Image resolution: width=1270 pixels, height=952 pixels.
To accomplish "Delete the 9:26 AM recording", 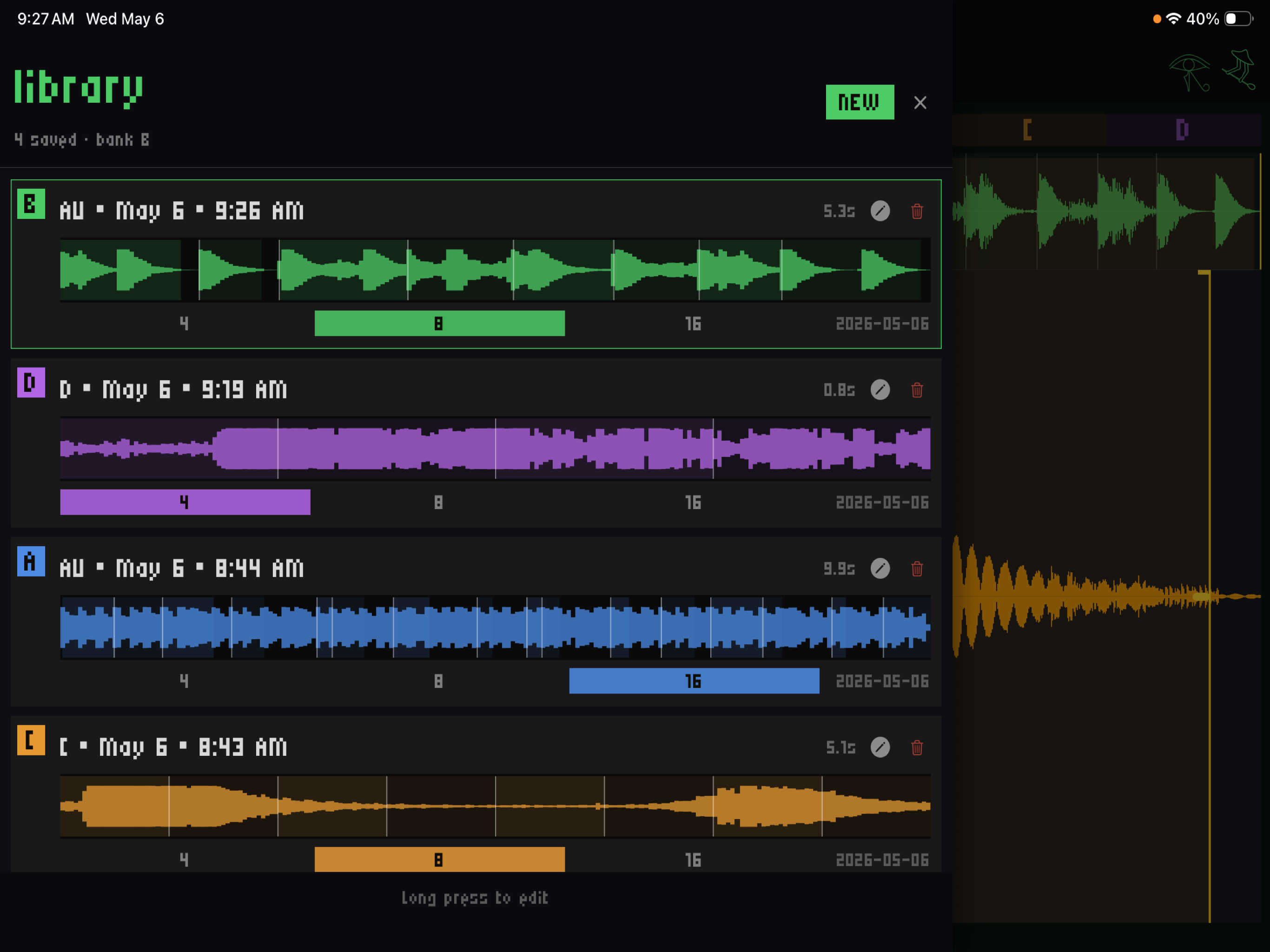I will (917, 211).
